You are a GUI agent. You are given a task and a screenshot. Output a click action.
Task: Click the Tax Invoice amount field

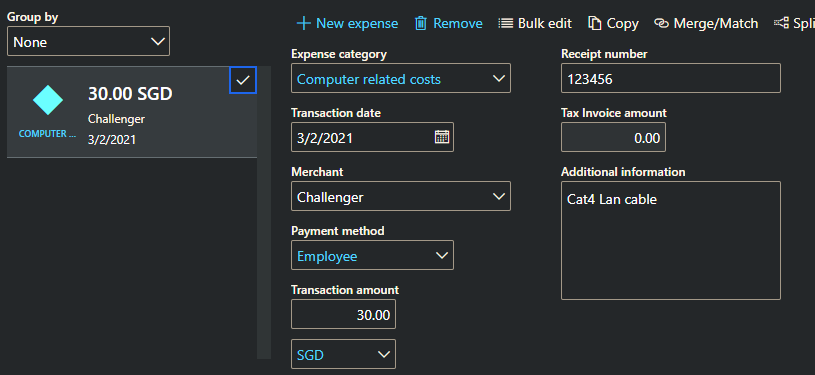pos(613,137)
